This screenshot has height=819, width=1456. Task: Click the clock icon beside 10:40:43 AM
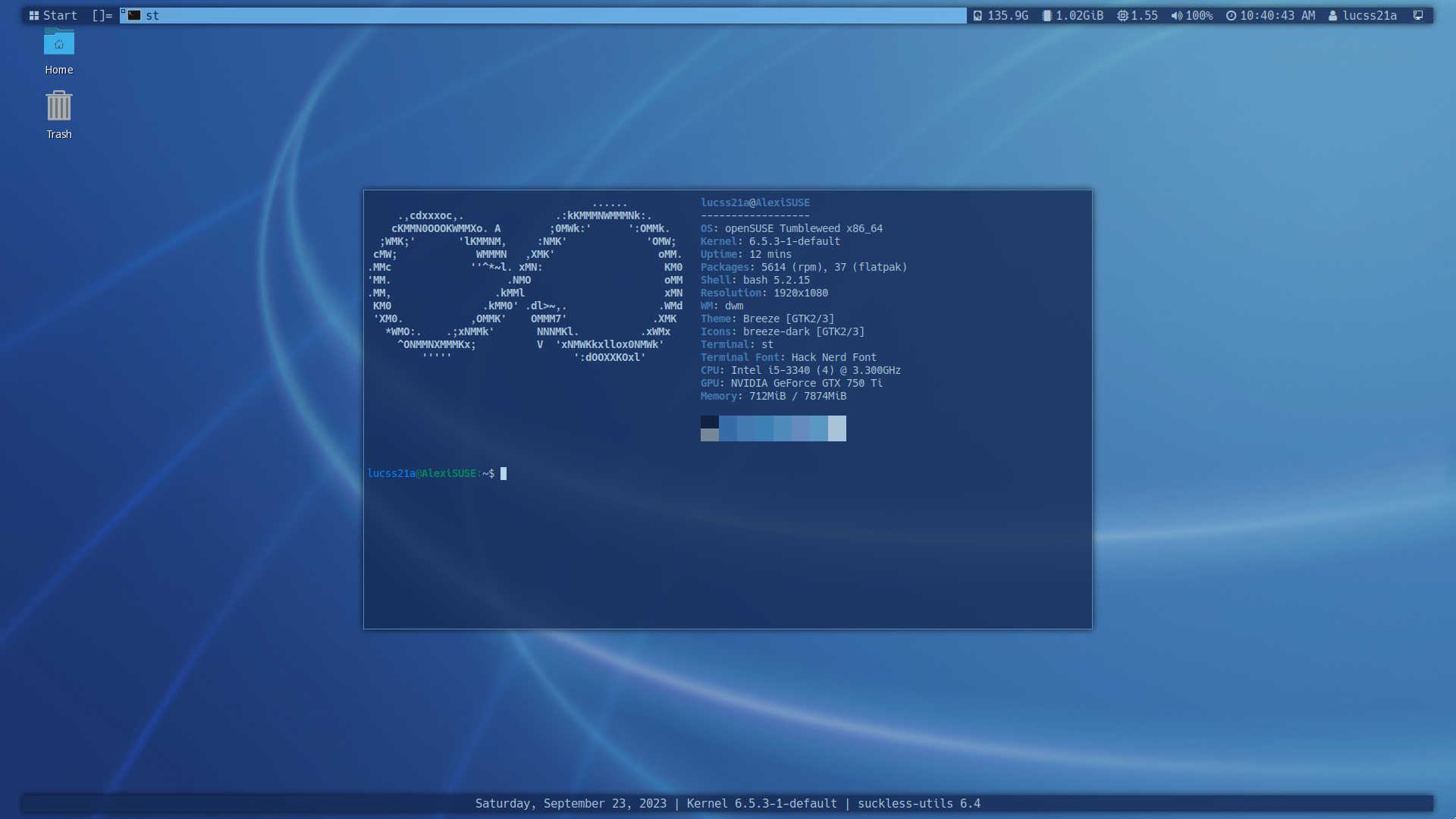pyautogui.click(x=1231, y=15)
